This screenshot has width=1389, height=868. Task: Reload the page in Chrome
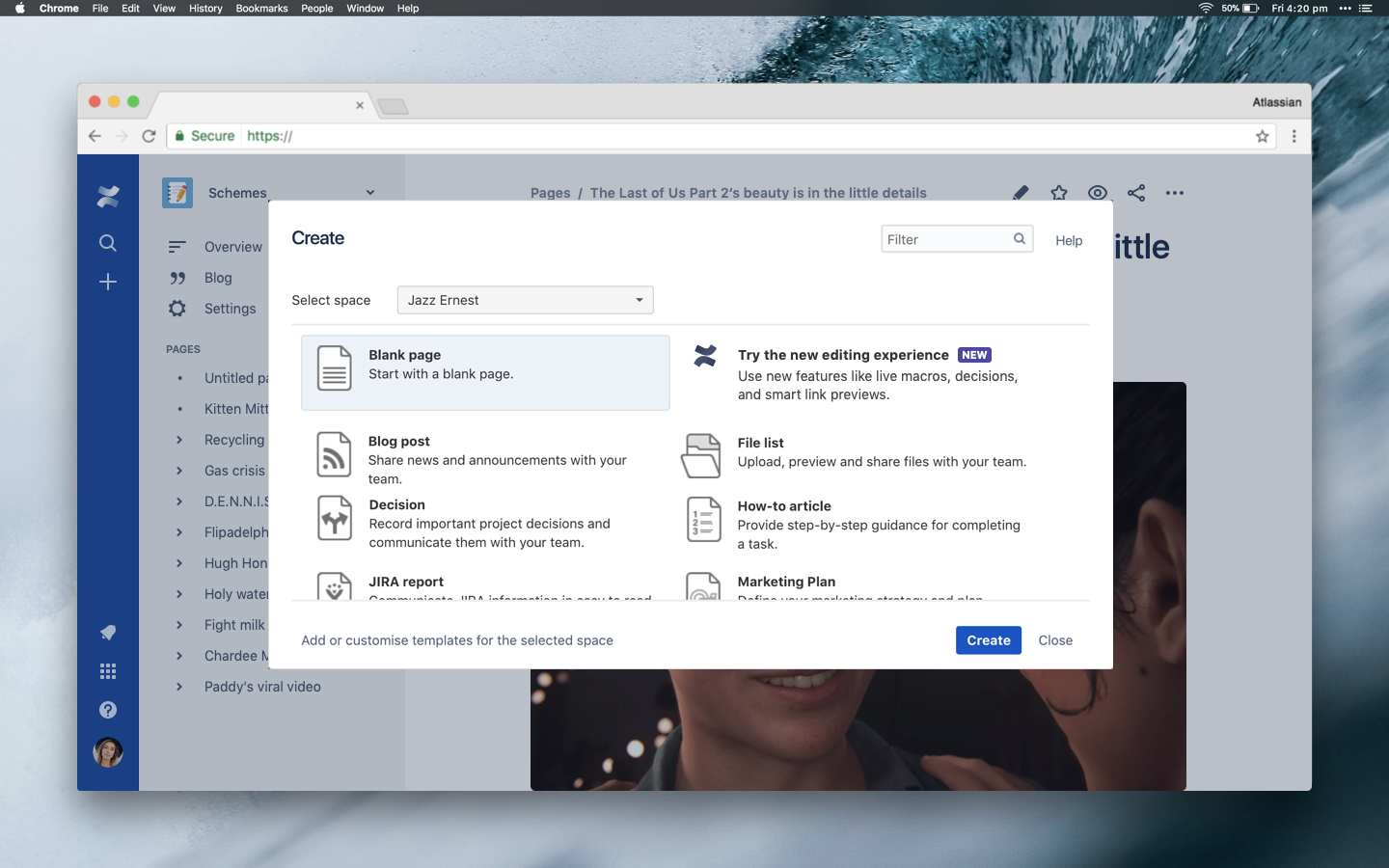[x=149, y=136]
